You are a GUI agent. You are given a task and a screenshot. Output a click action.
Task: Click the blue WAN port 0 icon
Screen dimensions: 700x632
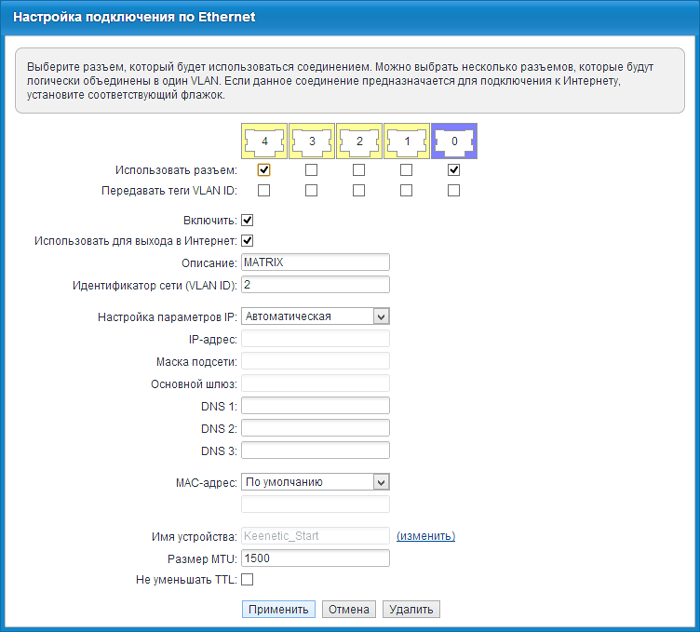(454, 141)
